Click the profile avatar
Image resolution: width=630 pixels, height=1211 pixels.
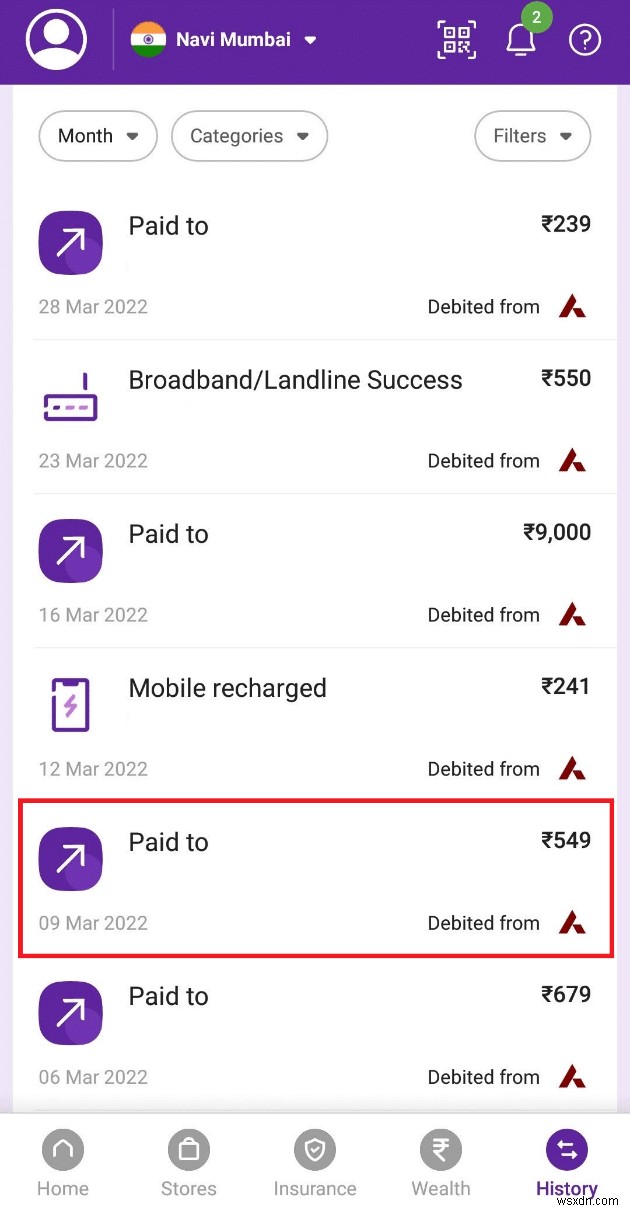[55, 40]
